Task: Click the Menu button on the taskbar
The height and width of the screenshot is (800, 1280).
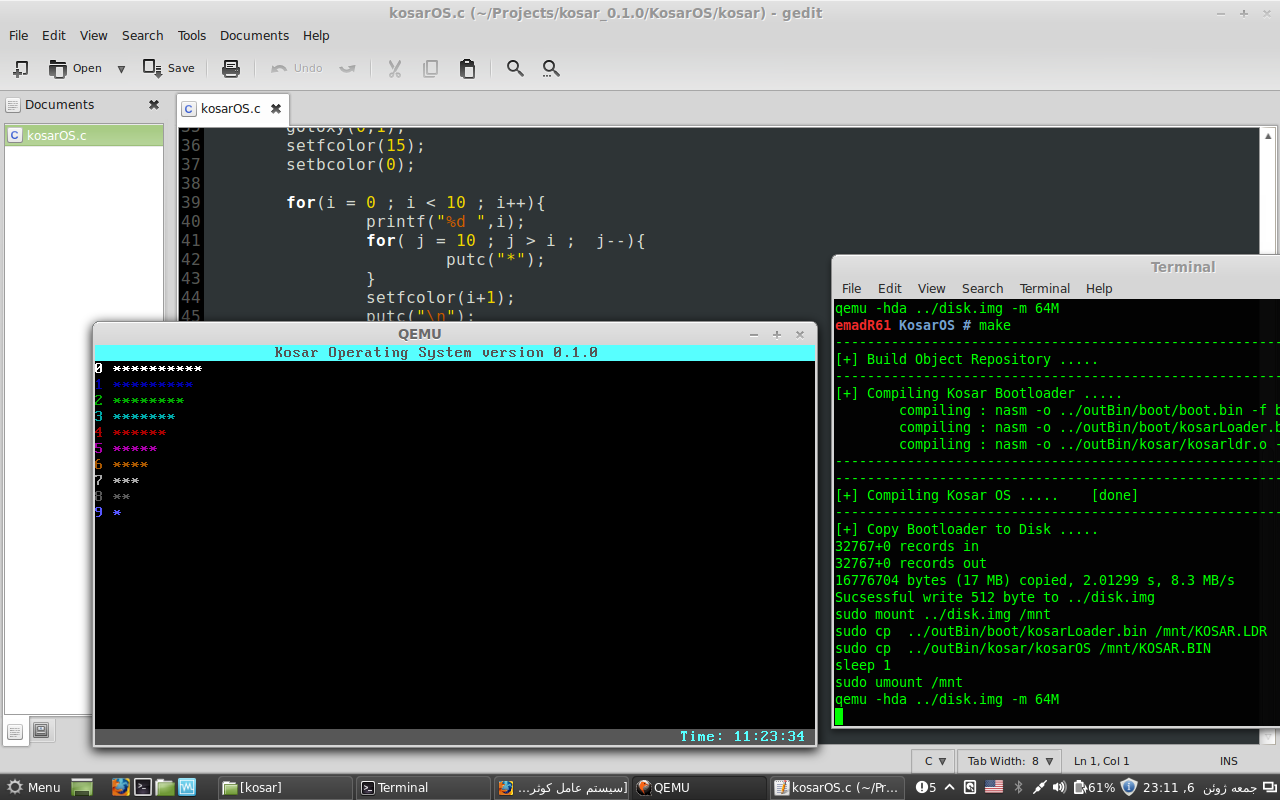Action: click(x=34, y=787)
